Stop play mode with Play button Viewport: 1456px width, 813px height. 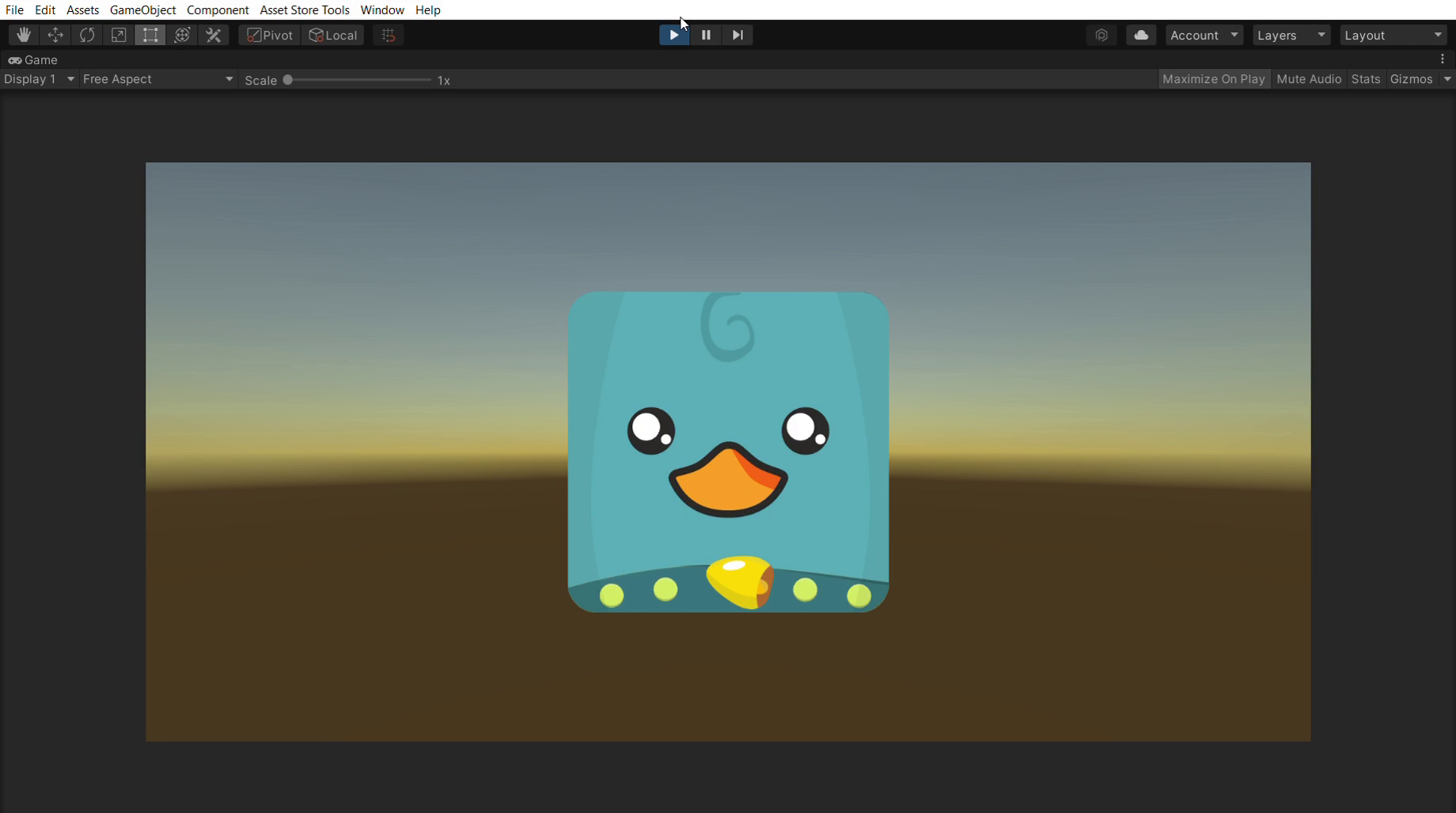[x=674, y=35]
